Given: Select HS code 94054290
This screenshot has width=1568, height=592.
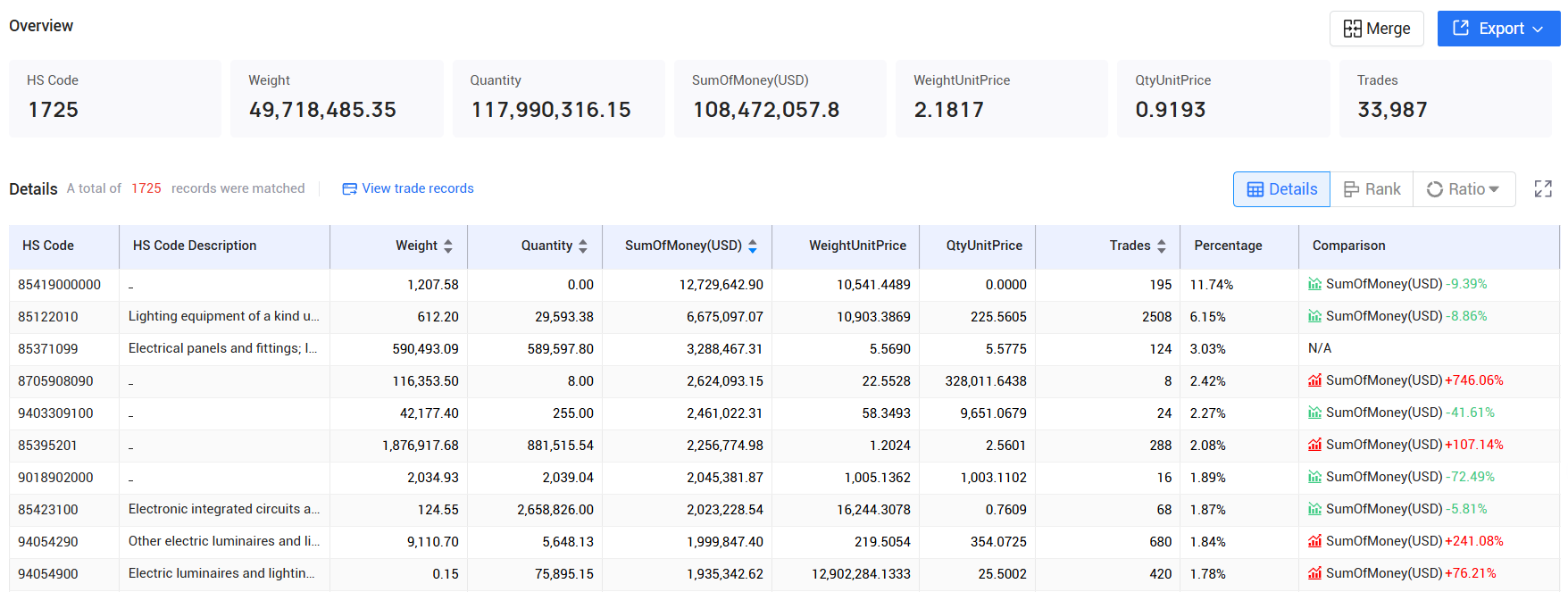Looking at the screenshot, I should tap(48, 542).
